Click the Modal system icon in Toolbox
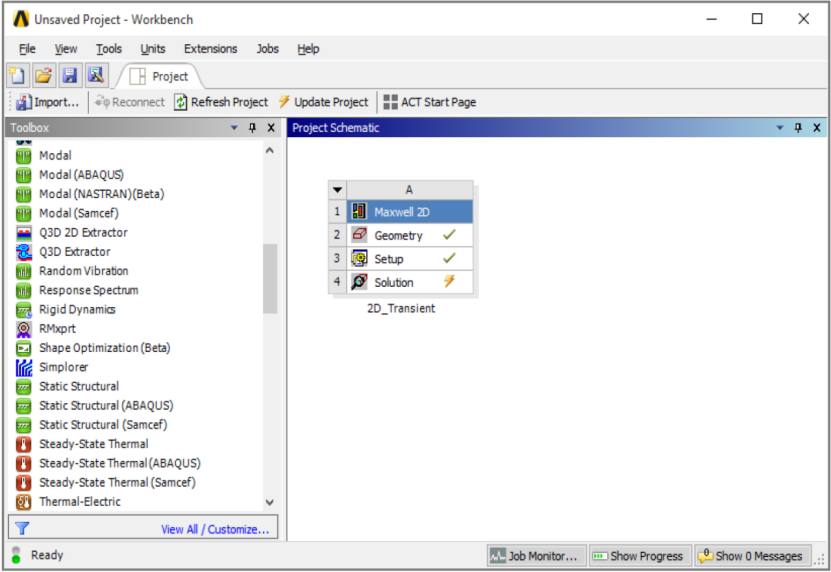 (x=23, y=156)
